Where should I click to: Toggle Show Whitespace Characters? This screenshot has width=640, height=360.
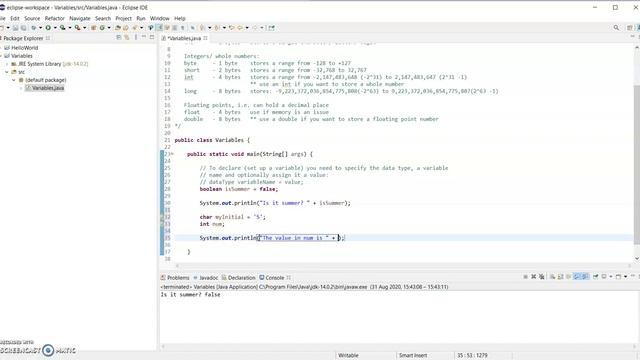click(182, 28)
